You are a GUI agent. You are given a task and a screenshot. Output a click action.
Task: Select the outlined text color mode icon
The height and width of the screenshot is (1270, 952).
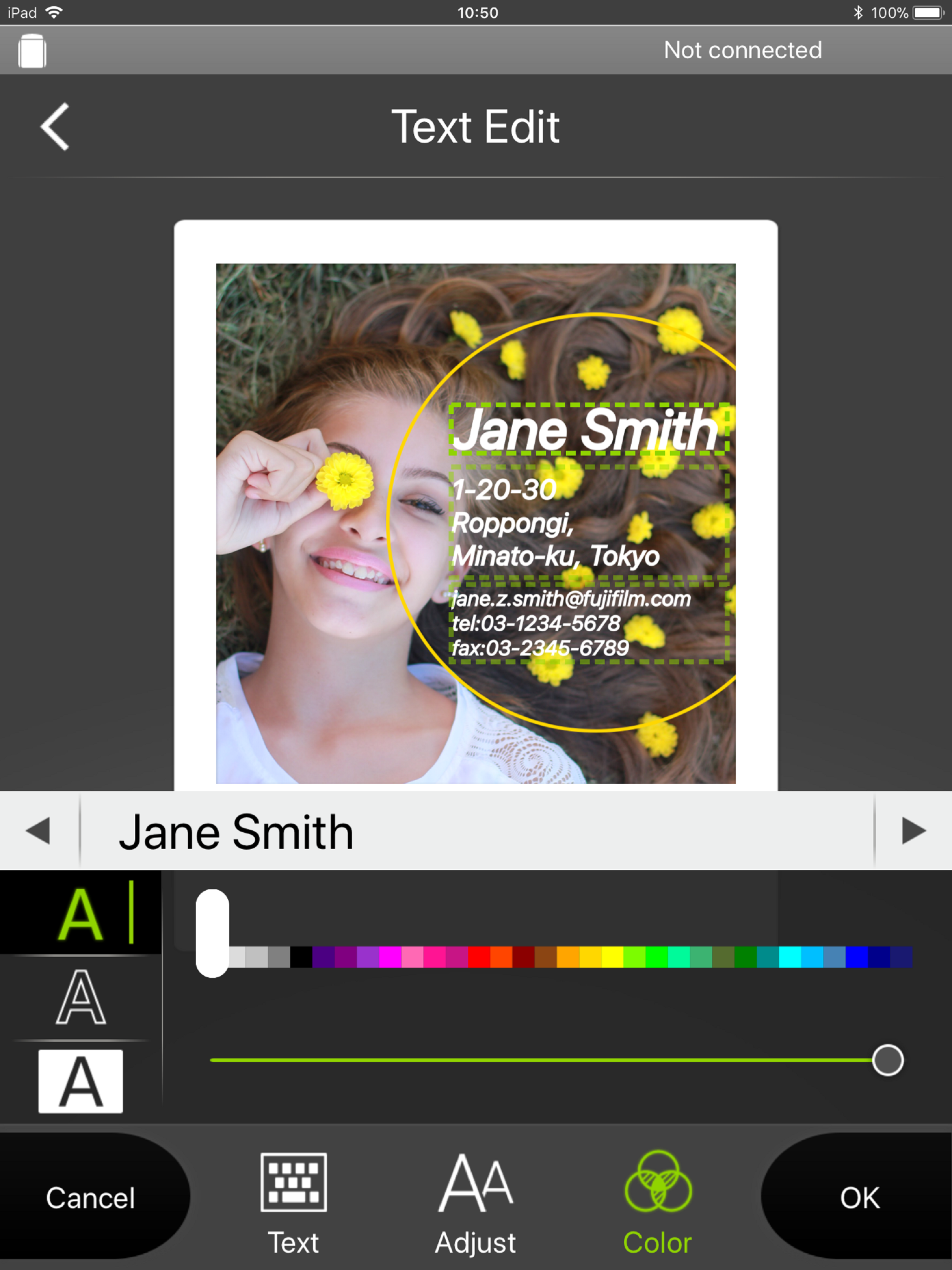tap(80, 997)
